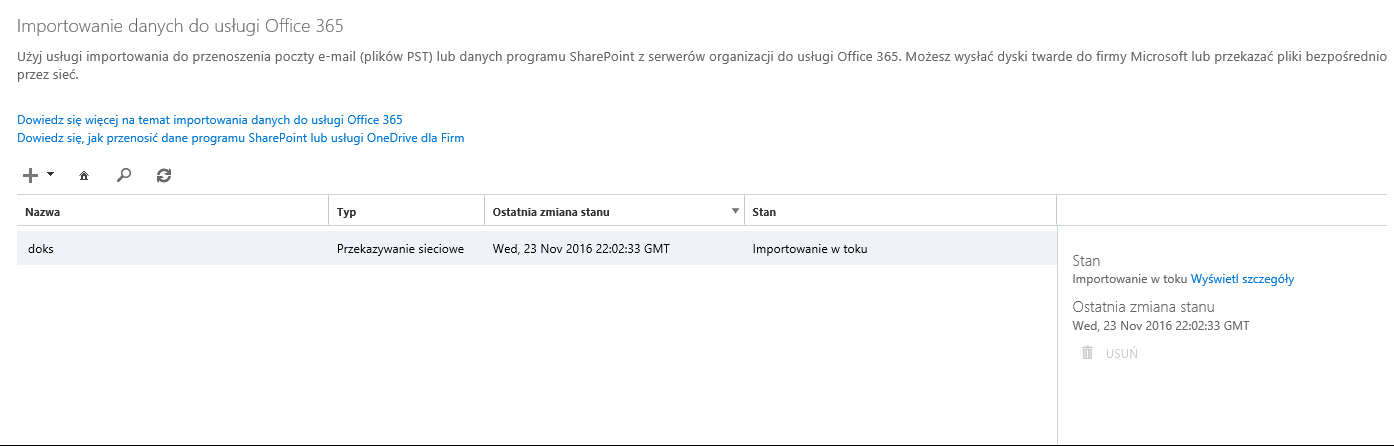Open link about importing data to Office 365

pyautogui.click(x=210, y=120)
